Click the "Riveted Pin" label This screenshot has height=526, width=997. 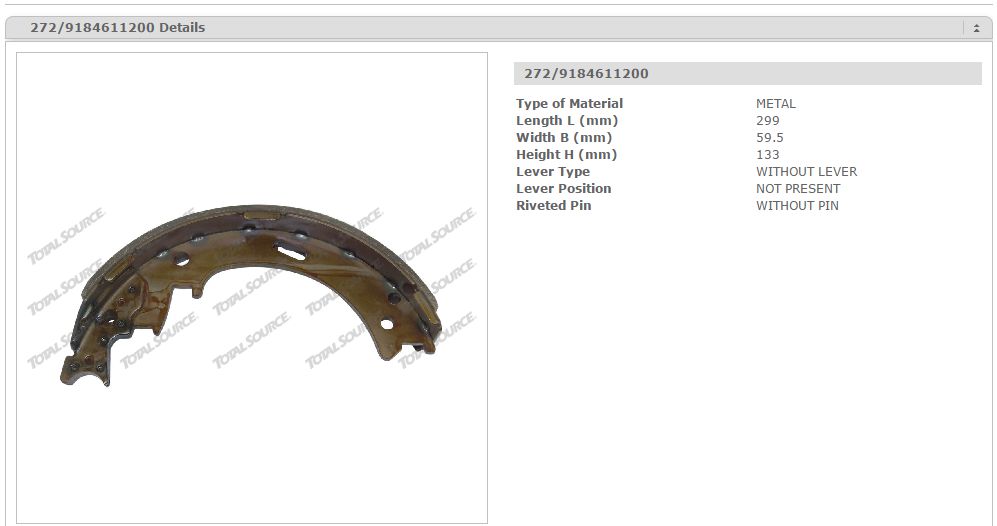coord(553,205)
